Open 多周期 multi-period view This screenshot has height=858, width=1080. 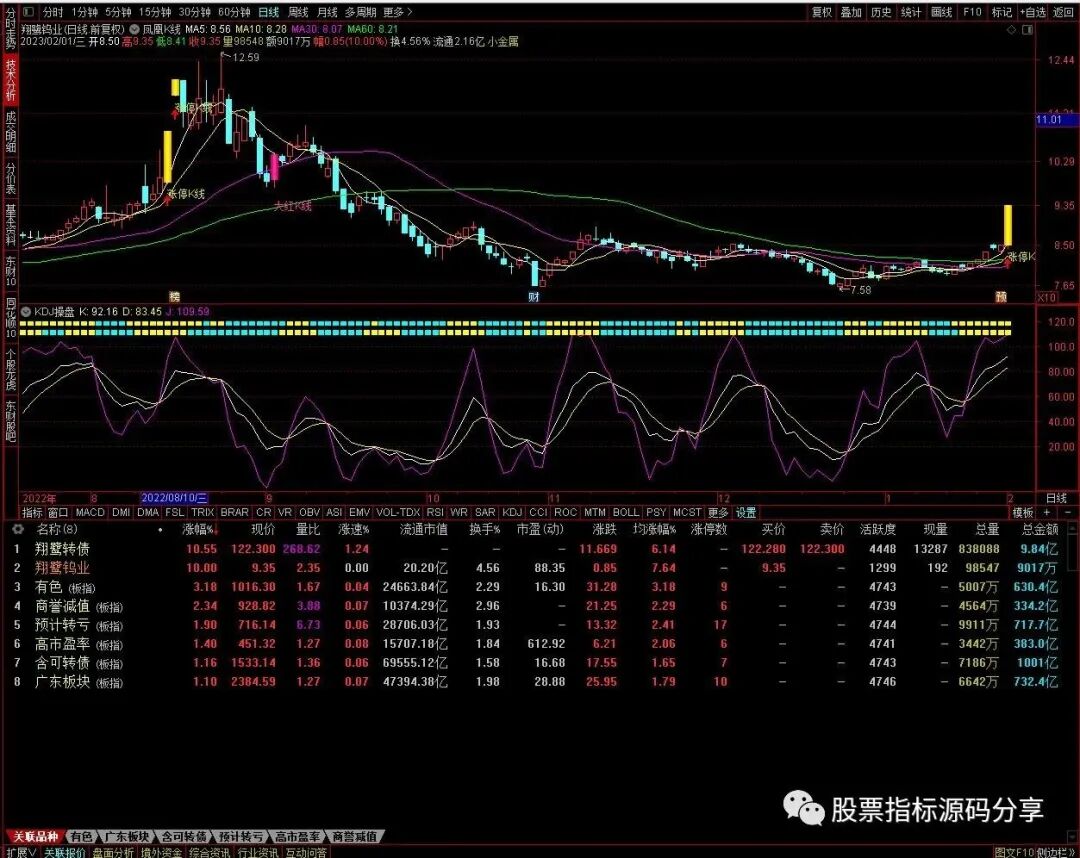coord(360,12)
